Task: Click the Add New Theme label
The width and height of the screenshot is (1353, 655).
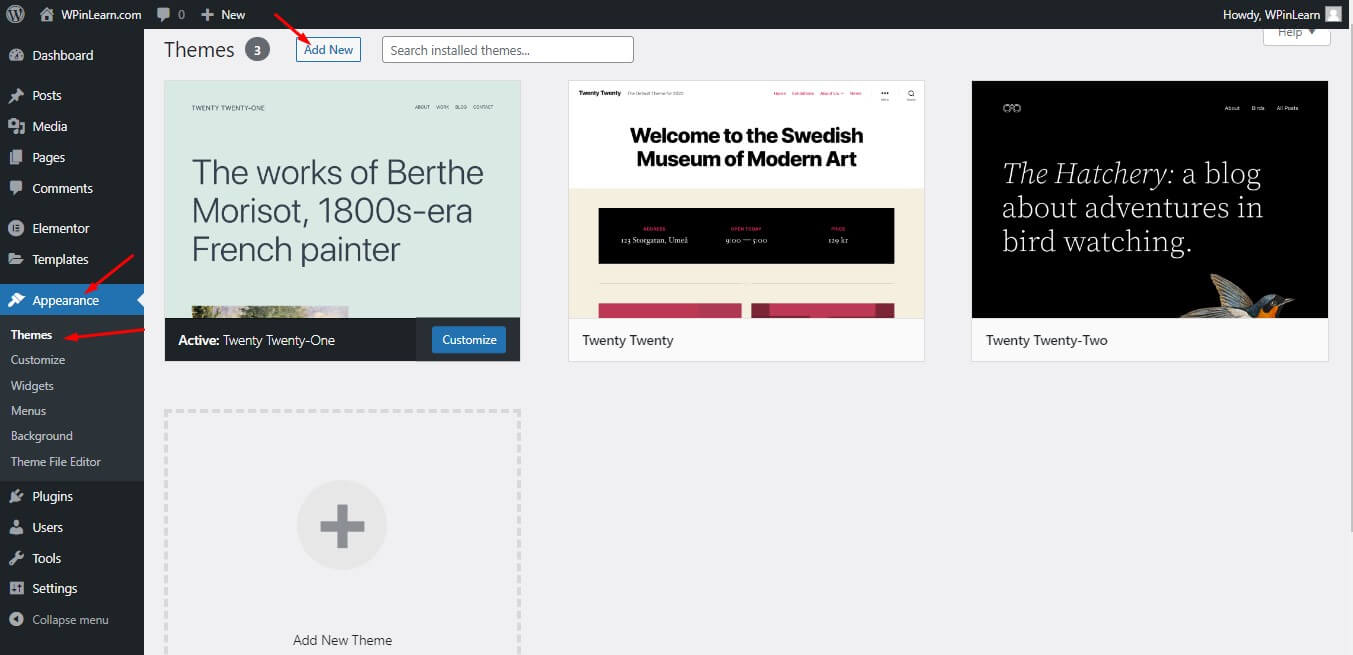Action: (342, 640)
